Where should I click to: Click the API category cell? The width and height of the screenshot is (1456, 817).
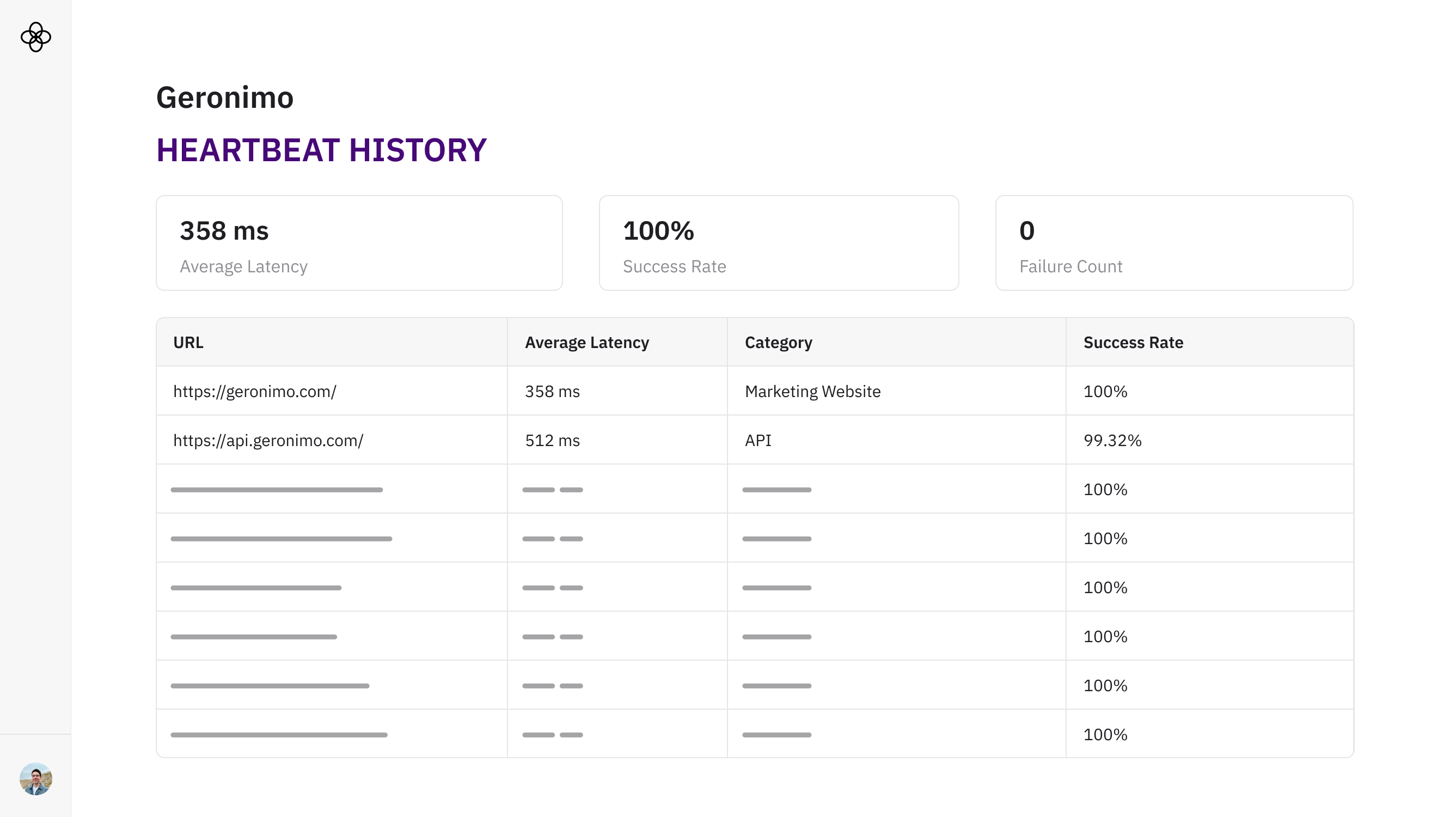tap(758, 441)
